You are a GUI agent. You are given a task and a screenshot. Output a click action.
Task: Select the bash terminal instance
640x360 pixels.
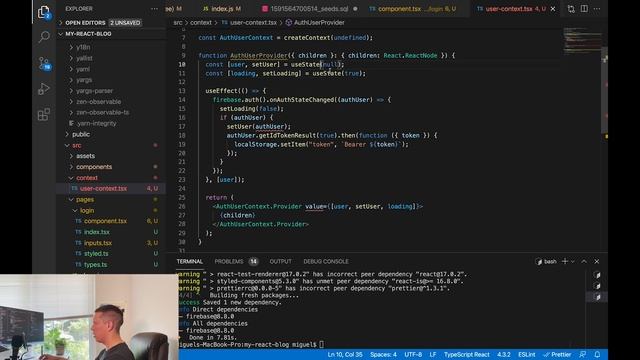coord(546,261)
